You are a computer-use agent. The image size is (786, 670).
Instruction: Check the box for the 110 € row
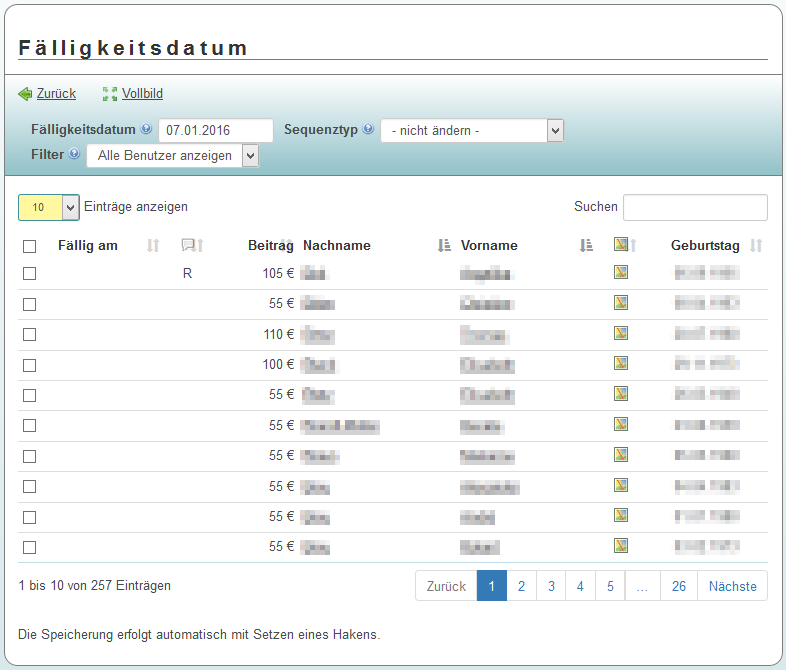pos(29,335)
